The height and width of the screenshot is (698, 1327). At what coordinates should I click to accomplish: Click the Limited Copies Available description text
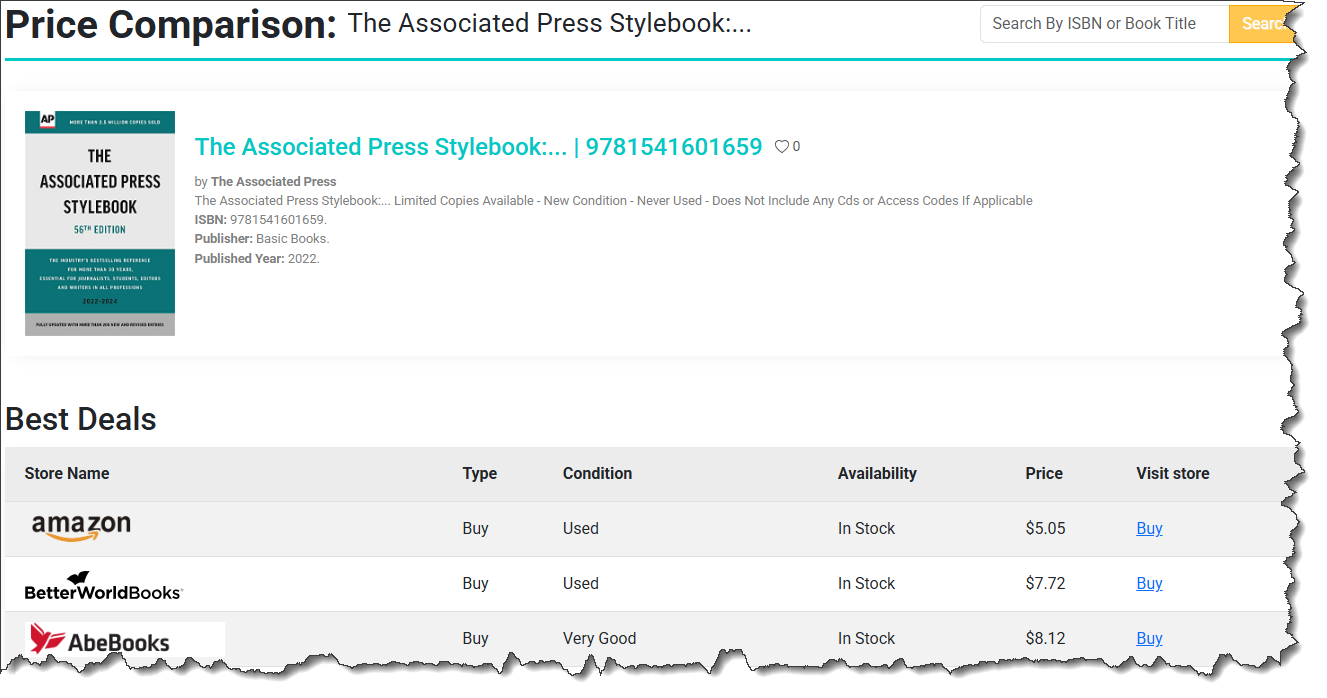click(x=613, y=201)
